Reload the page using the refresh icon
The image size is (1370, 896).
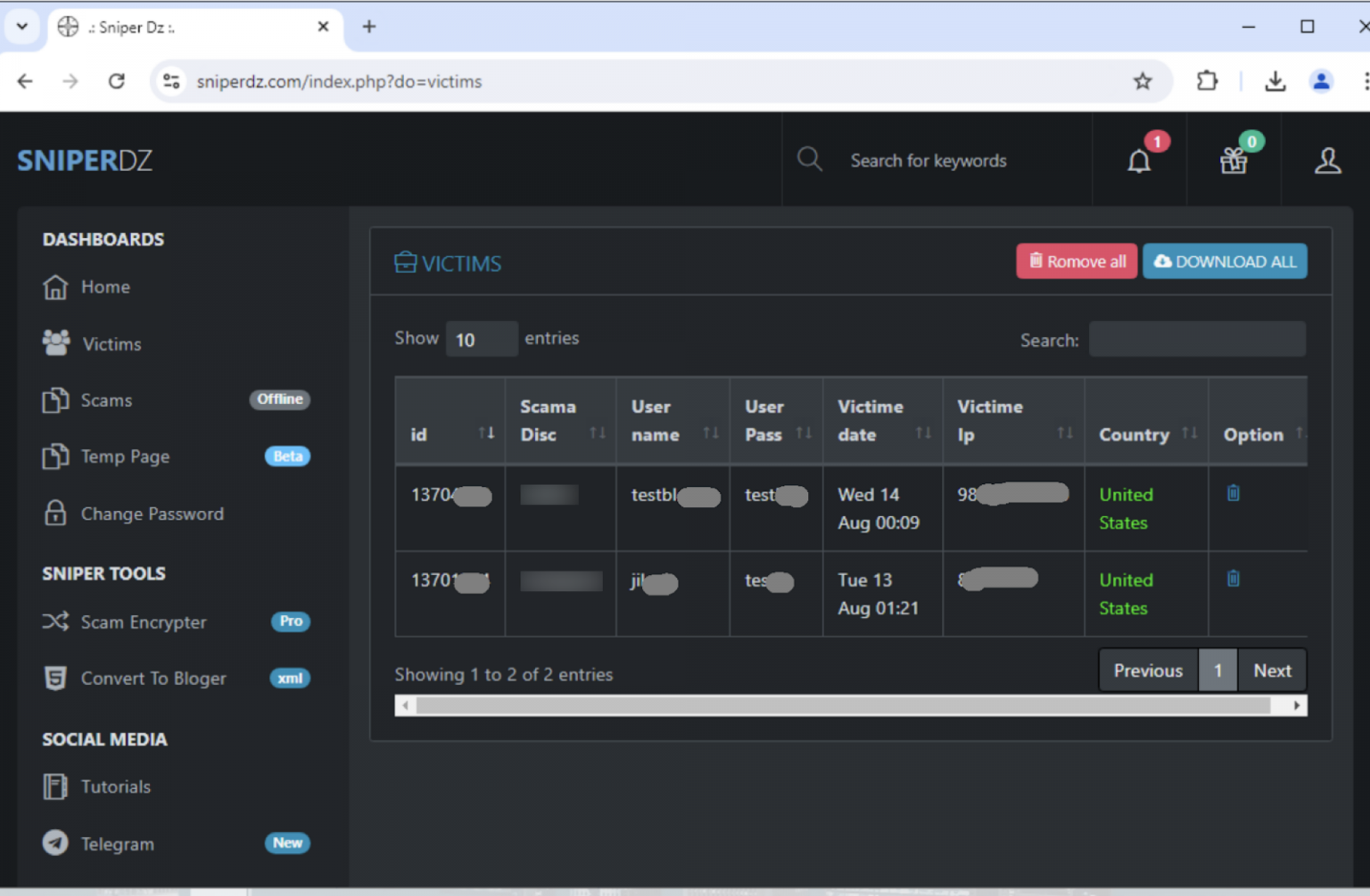pos(117,81)
